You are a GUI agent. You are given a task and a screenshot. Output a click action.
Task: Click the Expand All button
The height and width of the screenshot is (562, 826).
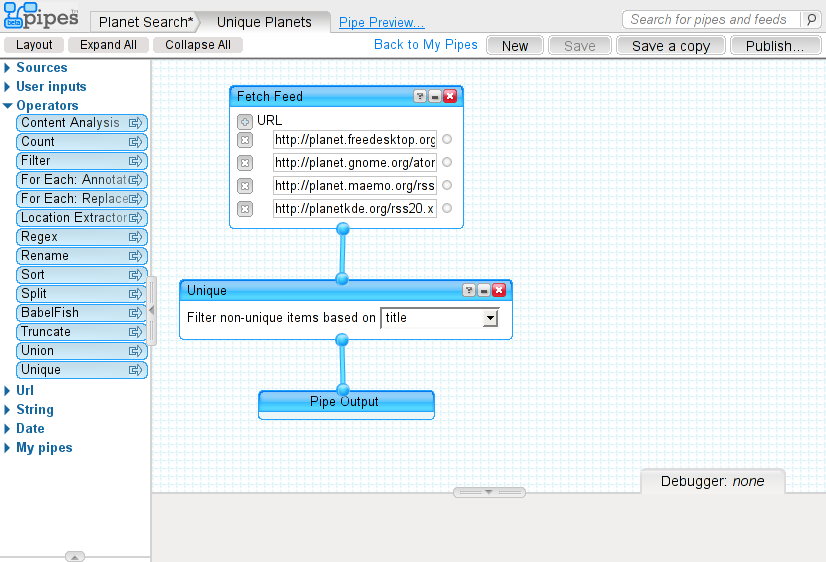coord(108,45)
